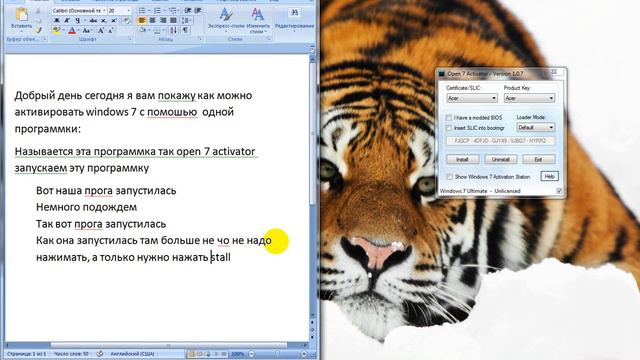The height and width of the screenshot is (360, 640).
Task: Click the Change Case (Aa) icon
Action: click(86, 31)
